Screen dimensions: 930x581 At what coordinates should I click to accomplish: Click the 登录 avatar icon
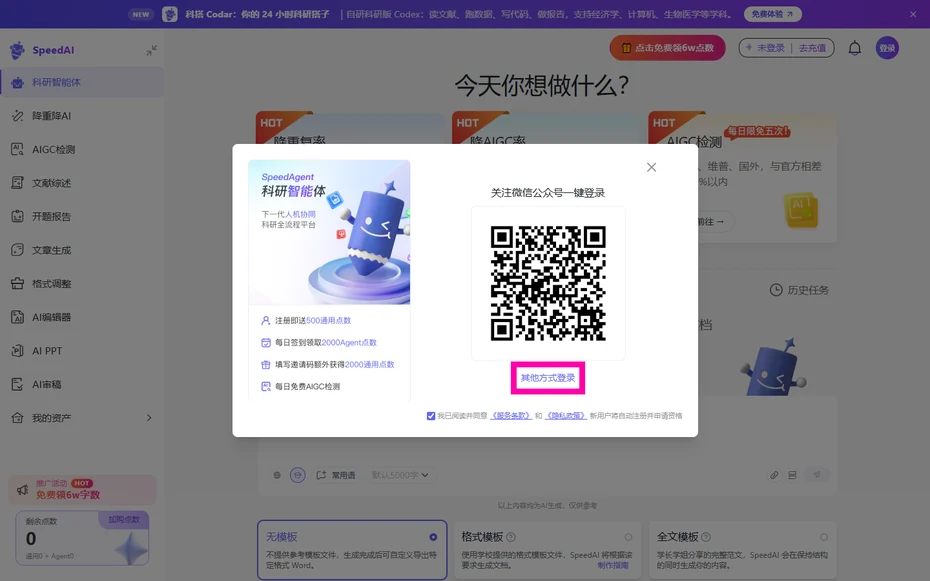[x=887, y=48]
